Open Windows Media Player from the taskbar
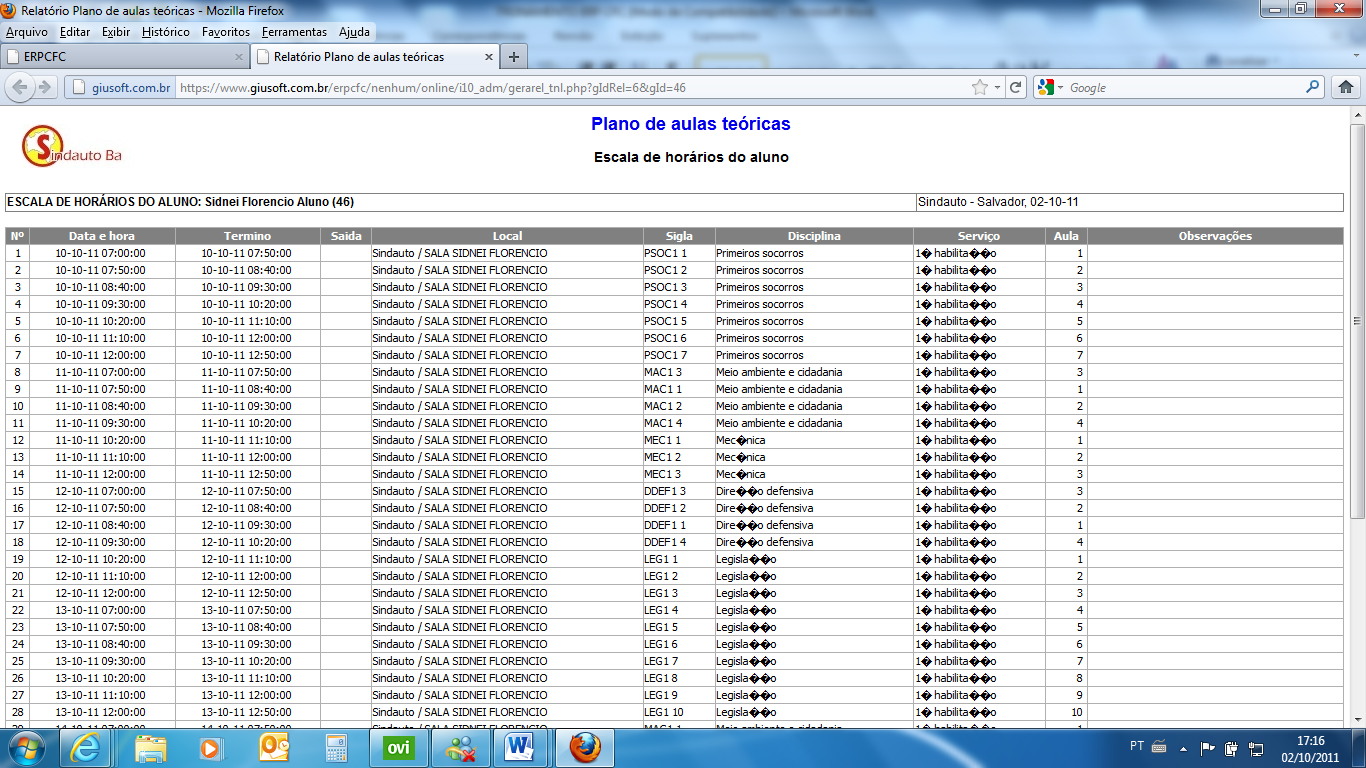Image resolution: width=1366 pixels, height=768 pixels. 210,747
